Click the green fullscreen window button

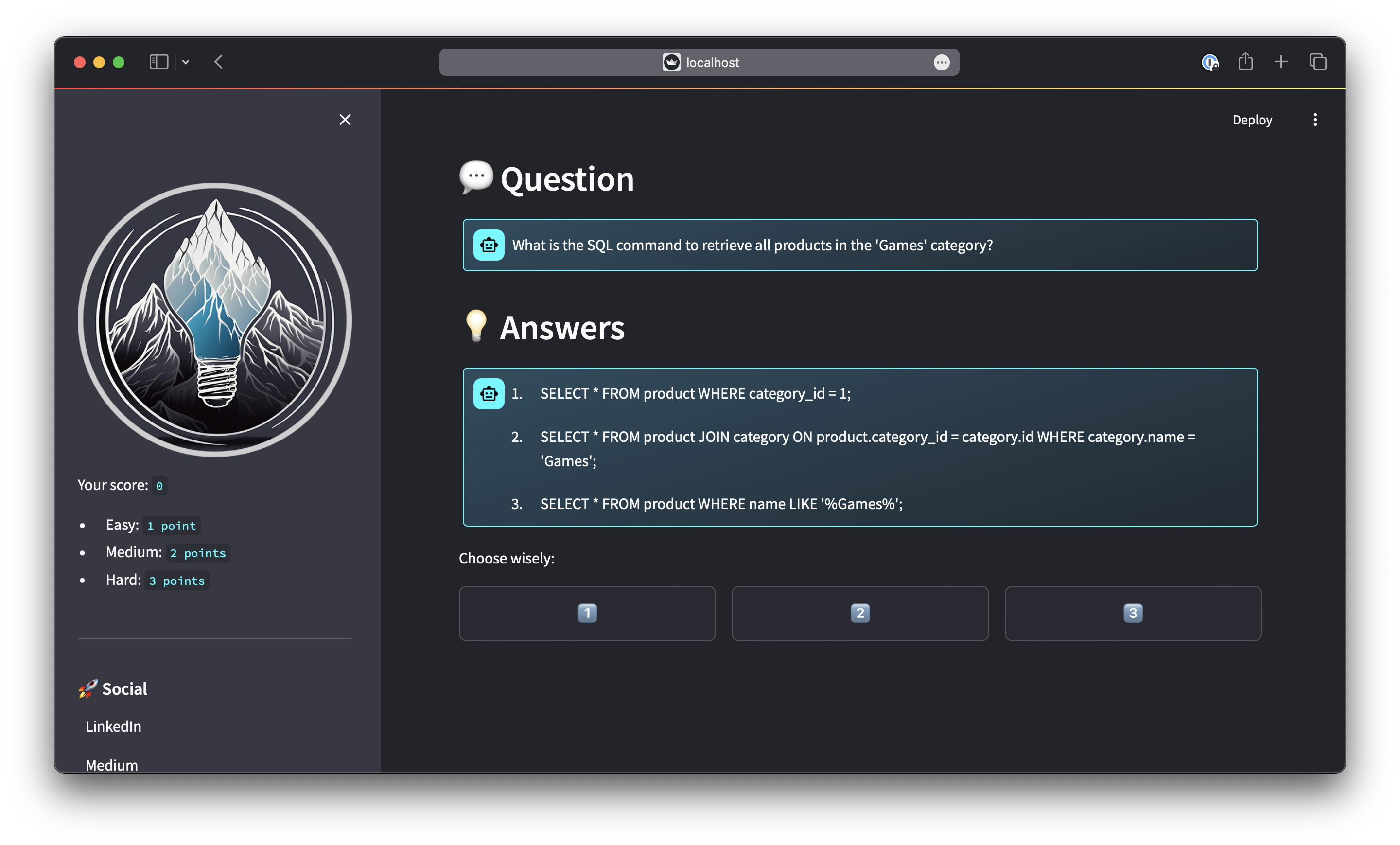[x=119, y=62]
